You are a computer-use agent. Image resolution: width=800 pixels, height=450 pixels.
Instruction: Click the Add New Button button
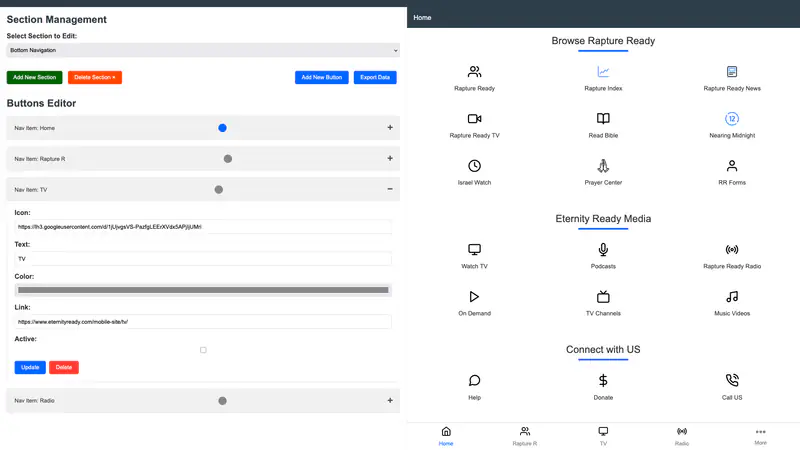click(321, 78)
